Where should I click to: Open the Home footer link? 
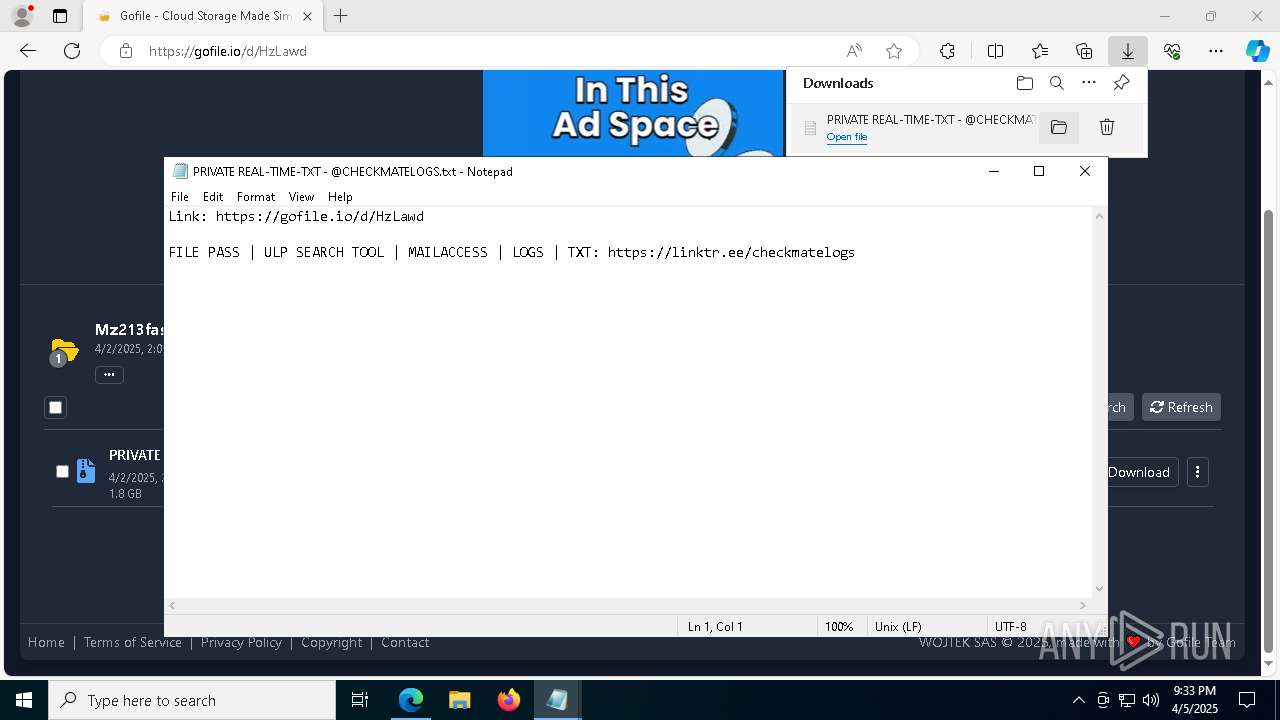(x=46, y=642)
